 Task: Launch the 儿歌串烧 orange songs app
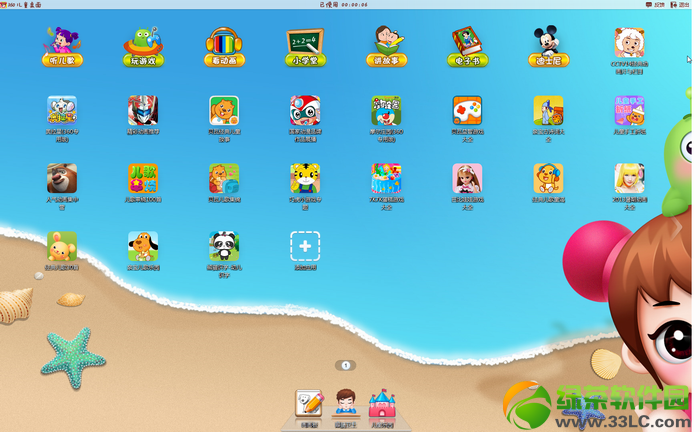(x=143, y=178)
